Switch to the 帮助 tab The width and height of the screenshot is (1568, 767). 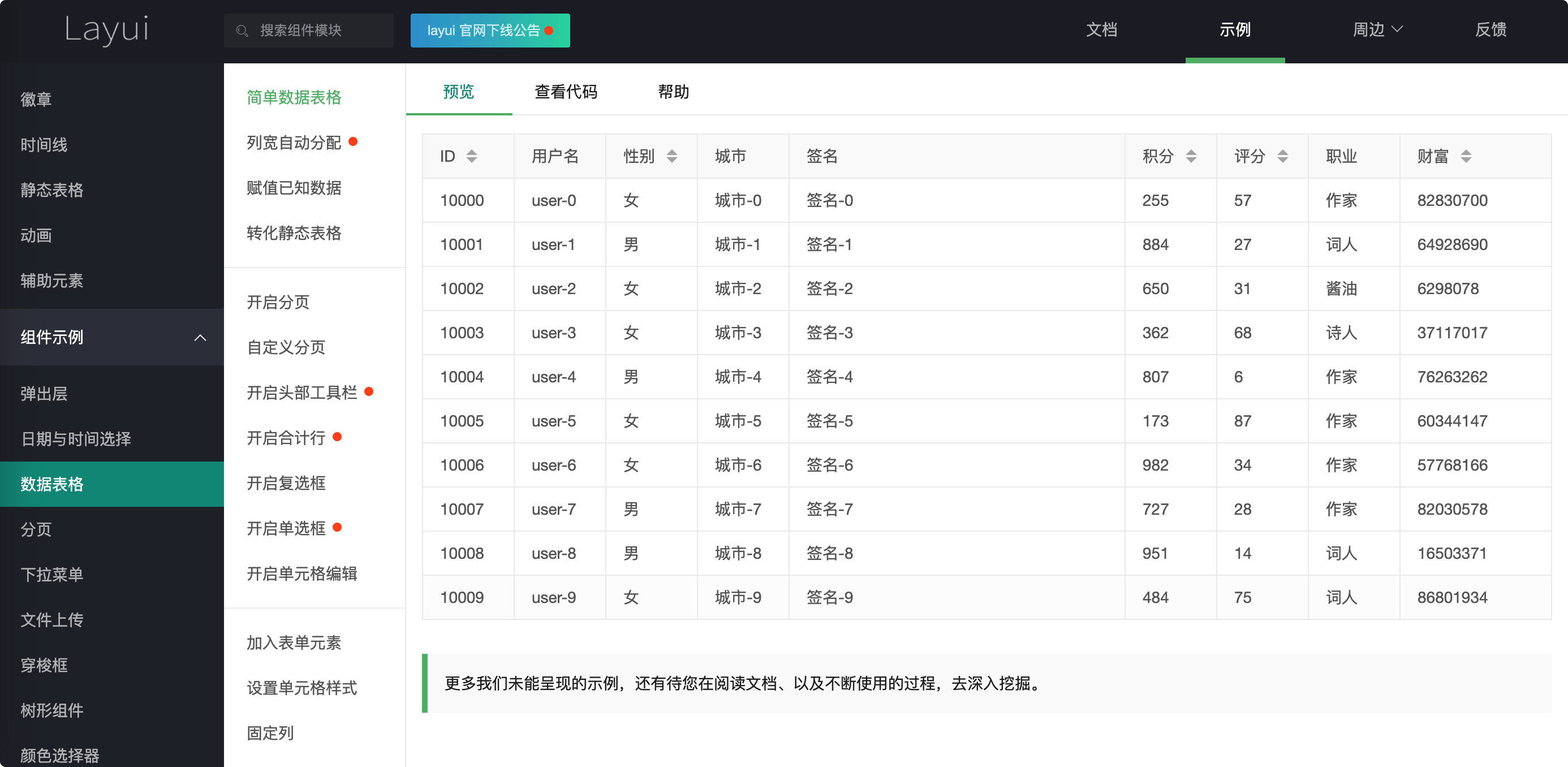click(x=673, y=91)
